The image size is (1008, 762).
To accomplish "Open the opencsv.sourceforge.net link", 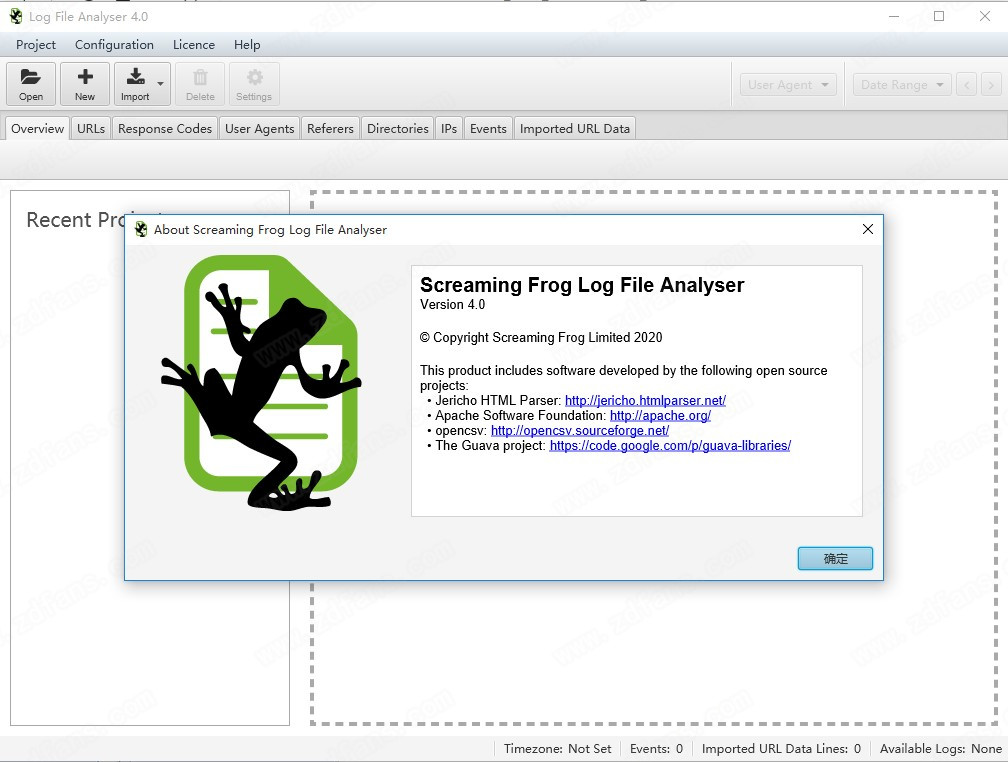I will 580,430.
